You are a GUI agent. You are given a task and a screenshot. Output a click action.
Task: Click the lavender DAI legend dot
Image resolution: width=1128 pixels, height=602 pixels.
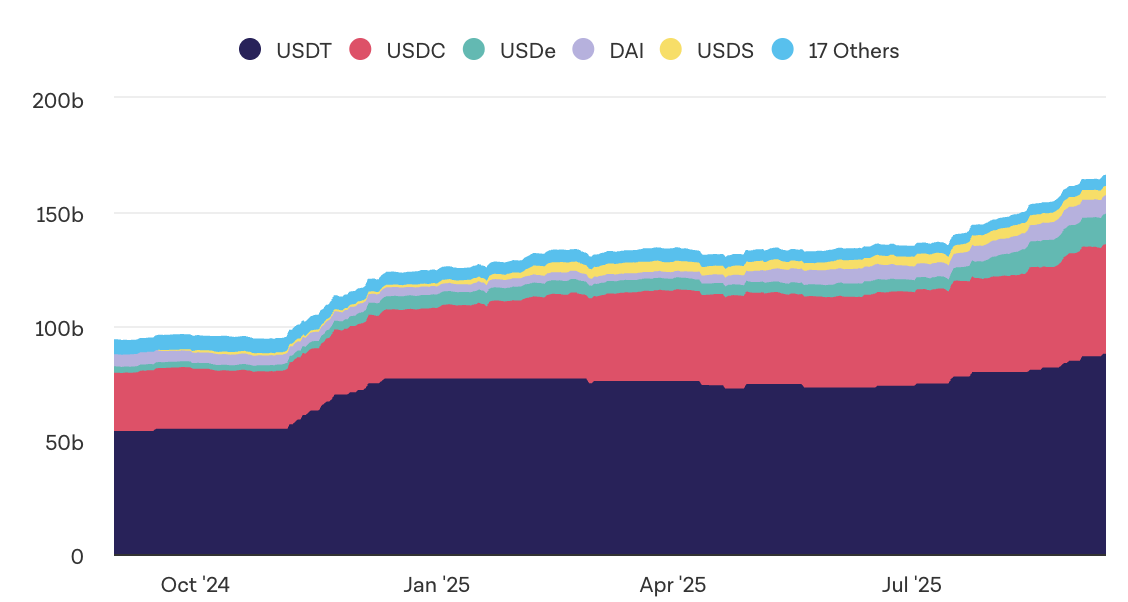point(583,50)
